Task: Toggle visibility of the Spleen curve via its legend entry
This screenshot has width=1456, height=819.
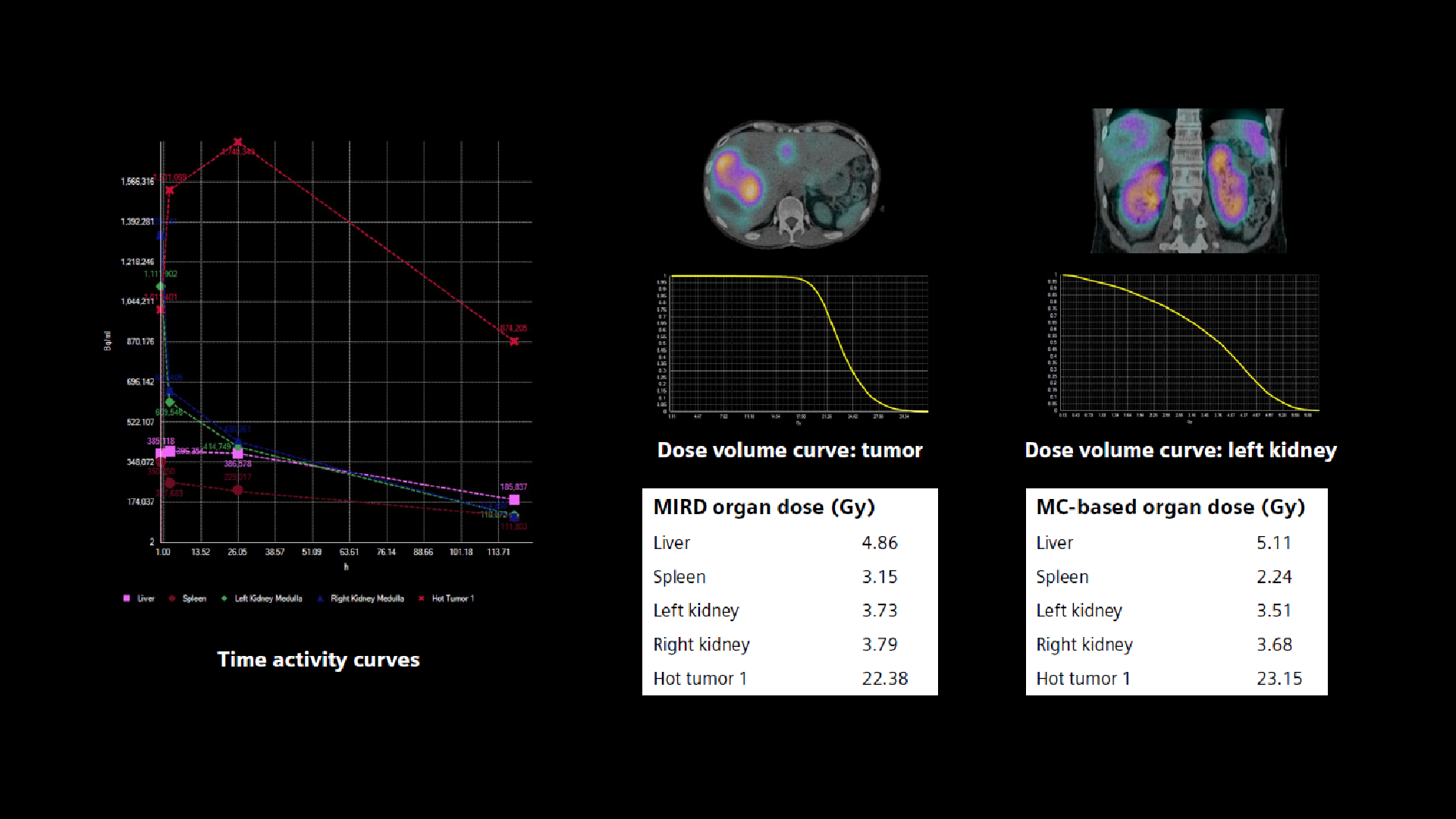Action: (x=187, y=598)
